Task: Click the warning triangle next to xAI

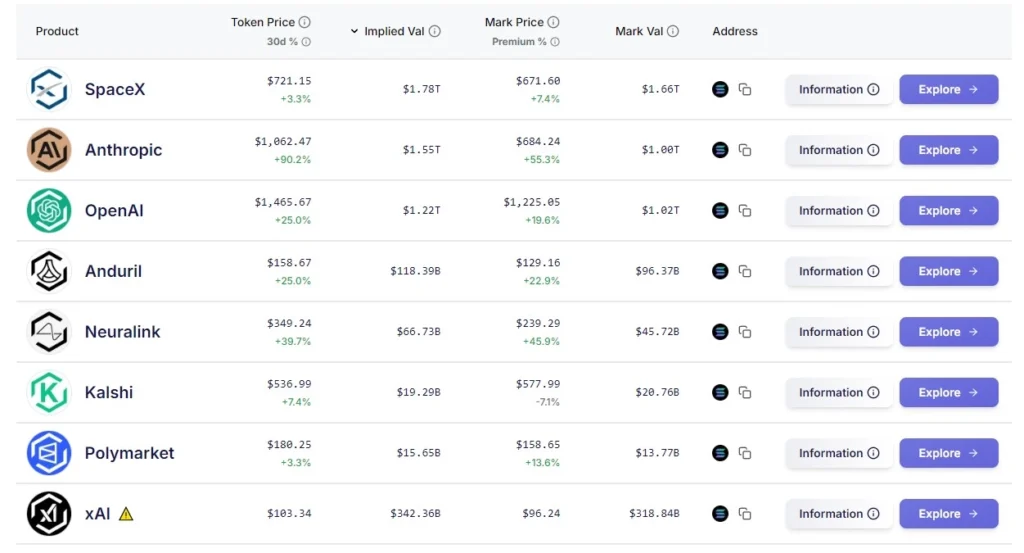Action: coord(126,514)
